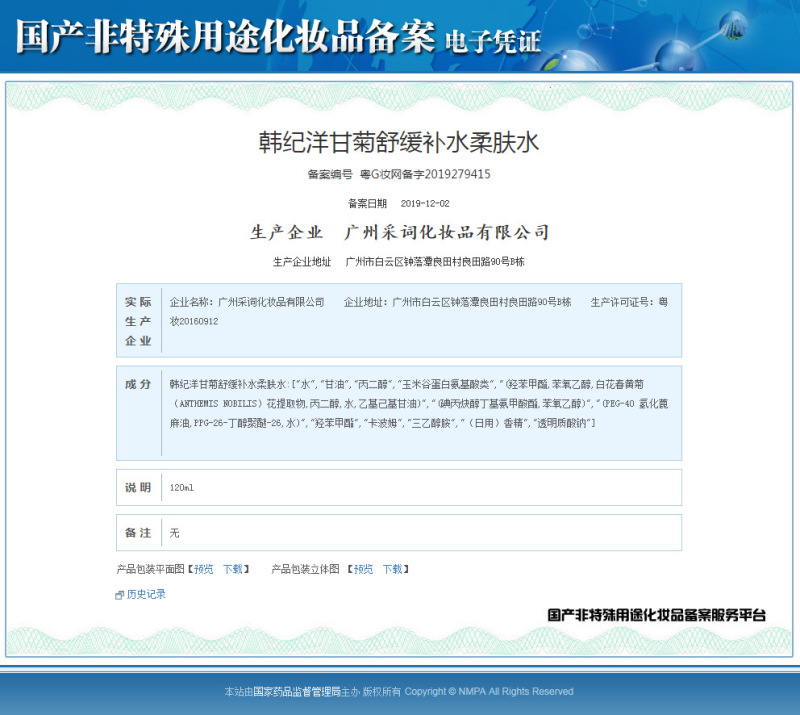Screen dimensions: 800x715
Task: Click the 120ml description value
Action: (x=182, y=488)
